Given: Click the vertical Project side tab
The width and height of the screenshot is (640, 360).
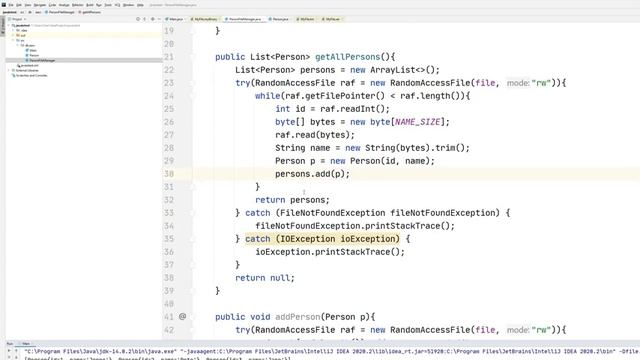Looking at the screenshot, I should (x=2, y=25).
